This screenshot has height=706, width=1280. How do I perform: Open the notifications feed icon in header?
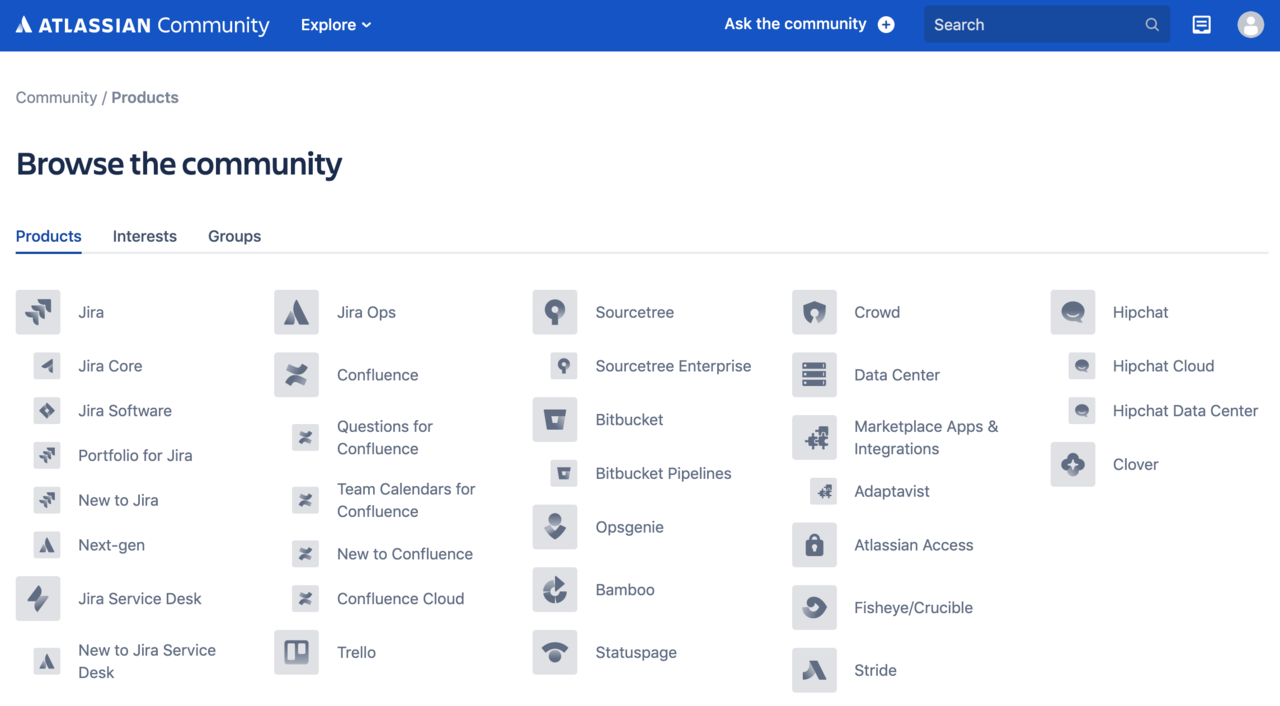click(x=1201, y=25)
